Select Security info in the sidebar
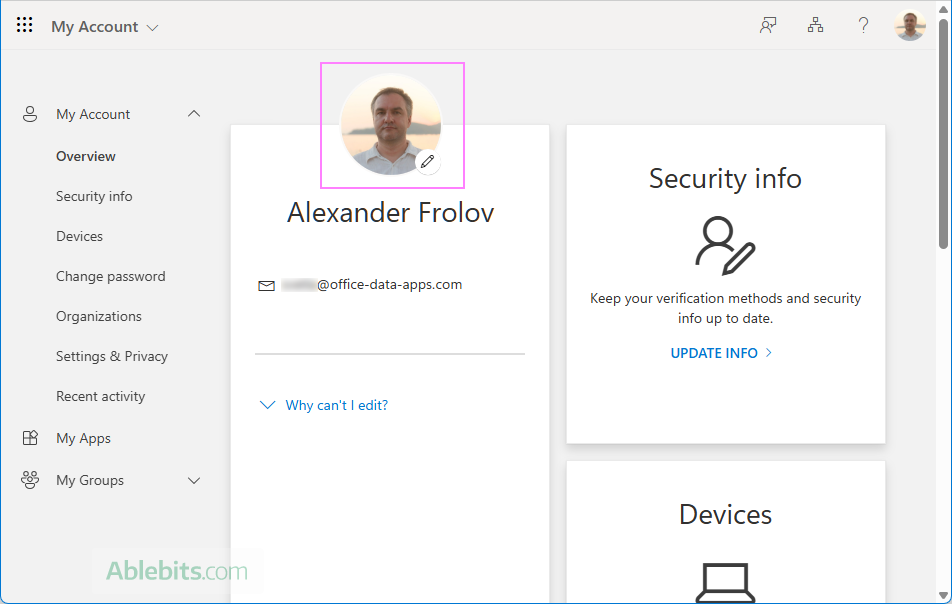The height and width of the screenshot is (604, 952). coord(94,196)
